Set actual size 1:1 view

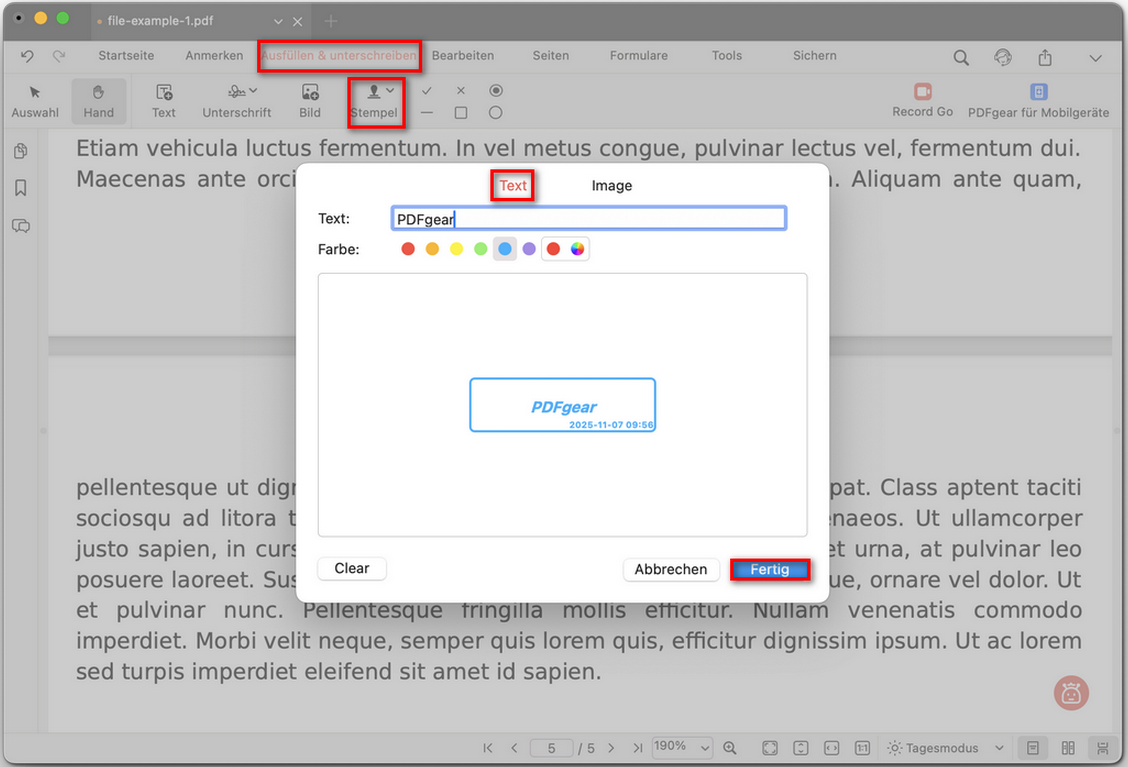tap(863, 748)
